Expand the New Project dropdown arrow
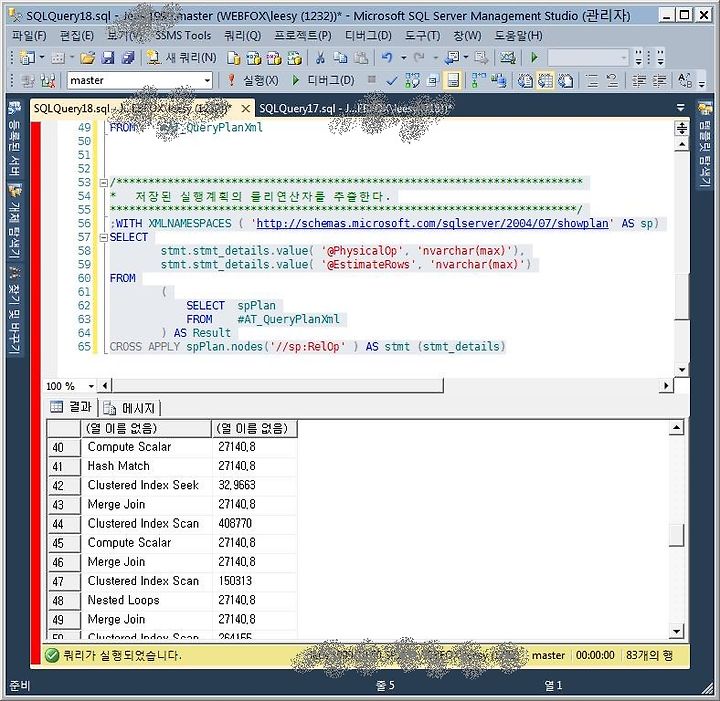Viewport: 720px width, 701px height. 42,57
